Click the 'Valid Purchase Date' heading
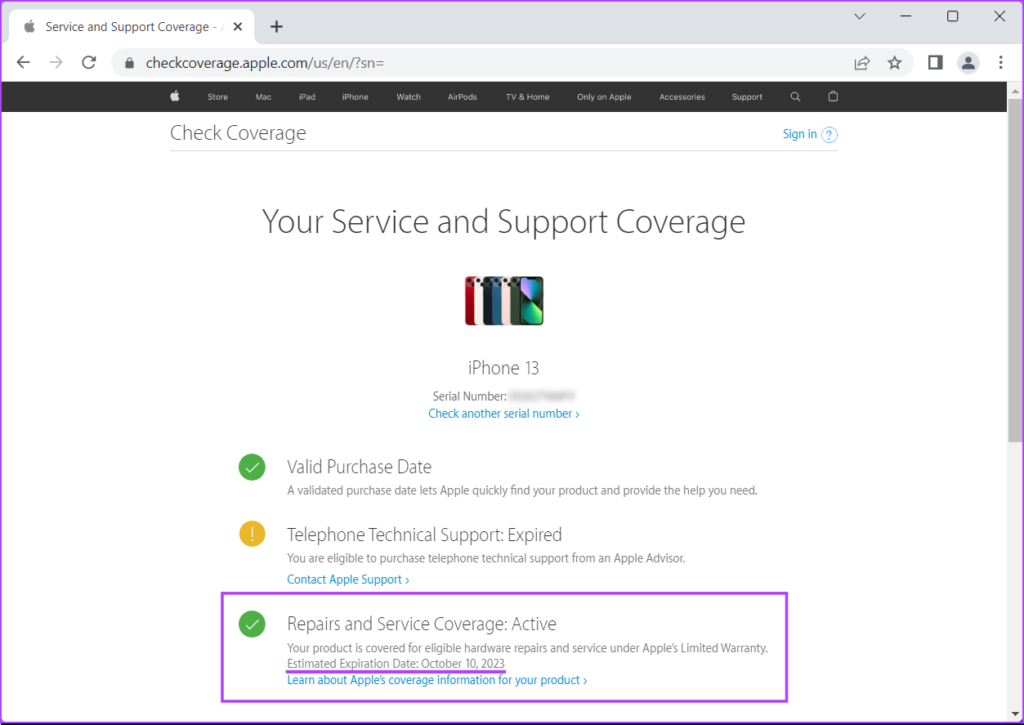1024x725 pixels. 359,466
